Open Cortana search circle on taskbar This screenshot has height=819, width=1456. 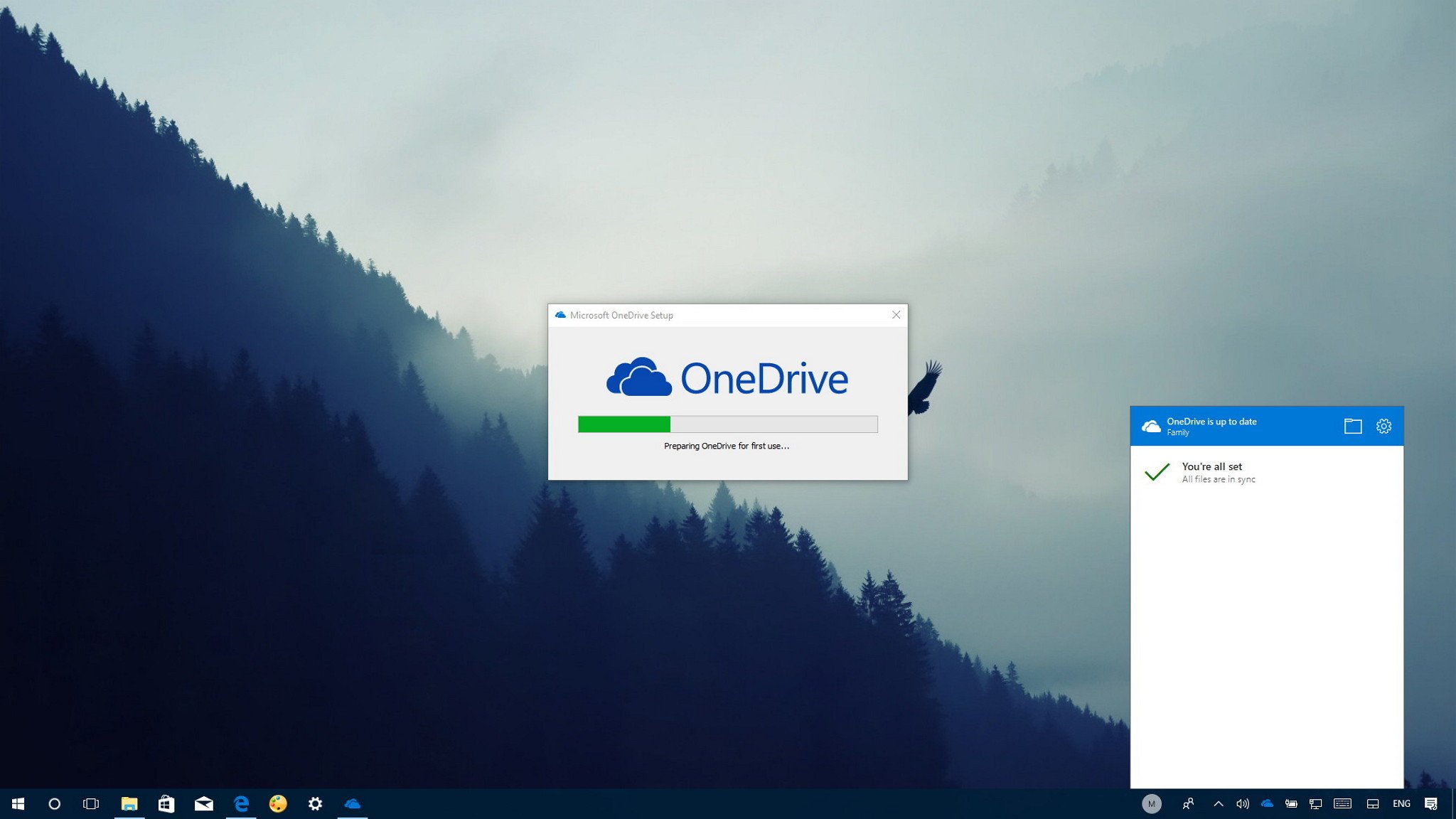point(54,803)
